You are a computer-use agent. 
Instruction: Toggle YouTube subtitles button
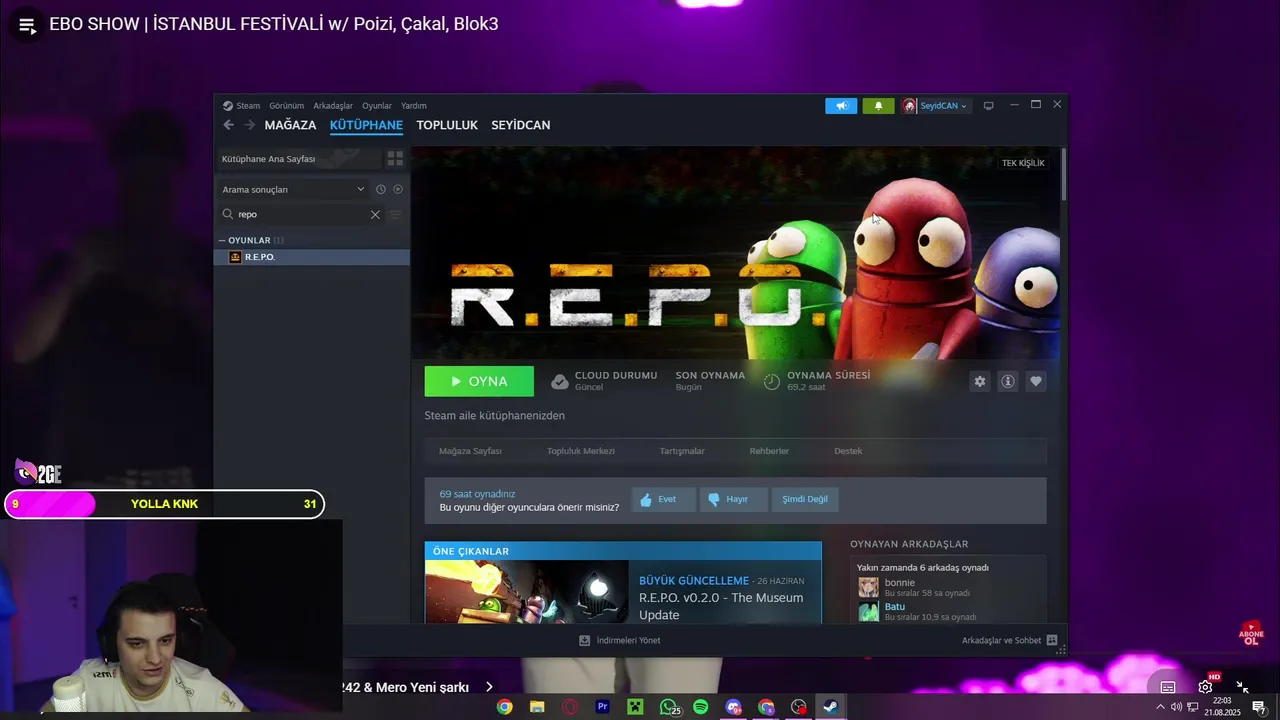point(1168,687)
